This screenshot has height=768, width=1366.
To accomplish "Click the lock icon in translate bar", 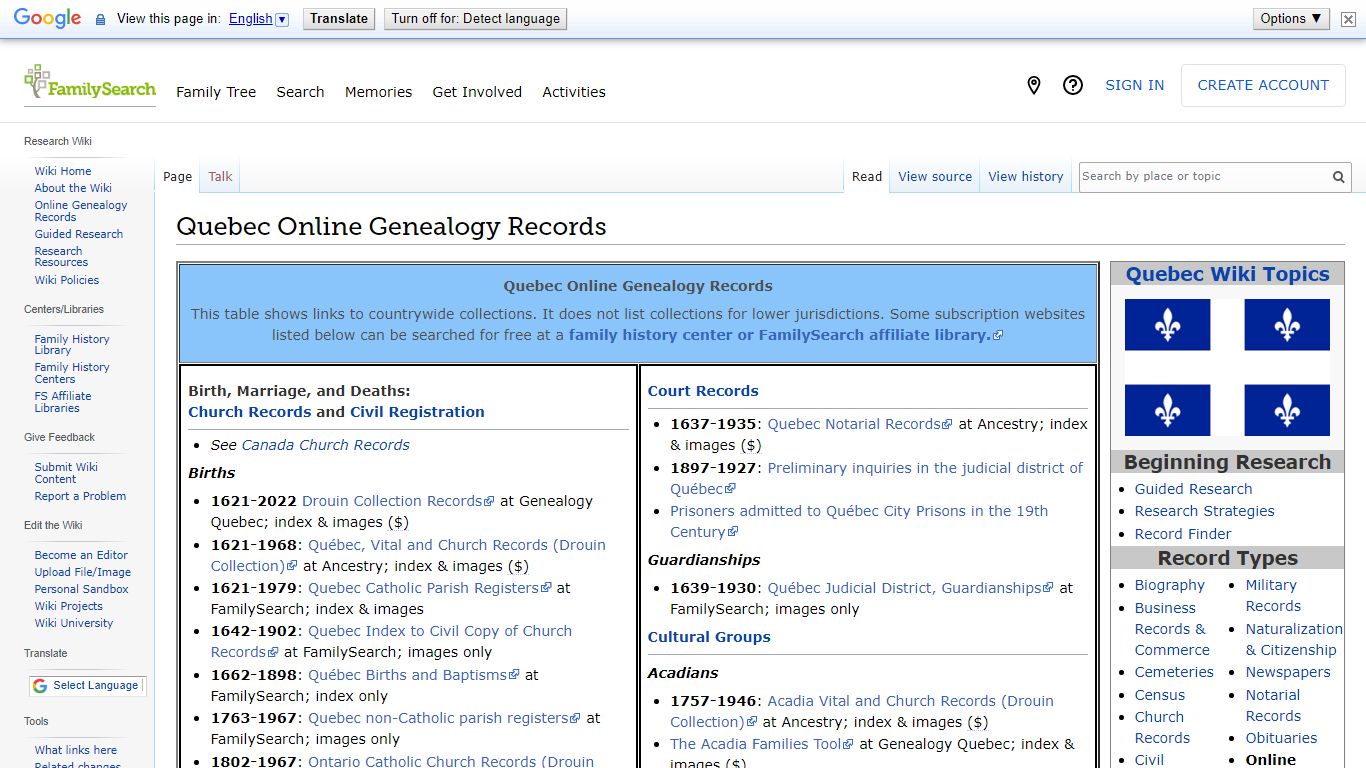I will coord(100,19).
